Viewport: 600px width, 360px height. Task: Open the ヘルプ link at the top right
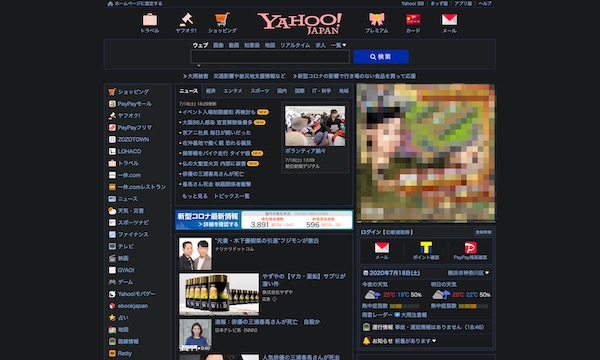485,3
